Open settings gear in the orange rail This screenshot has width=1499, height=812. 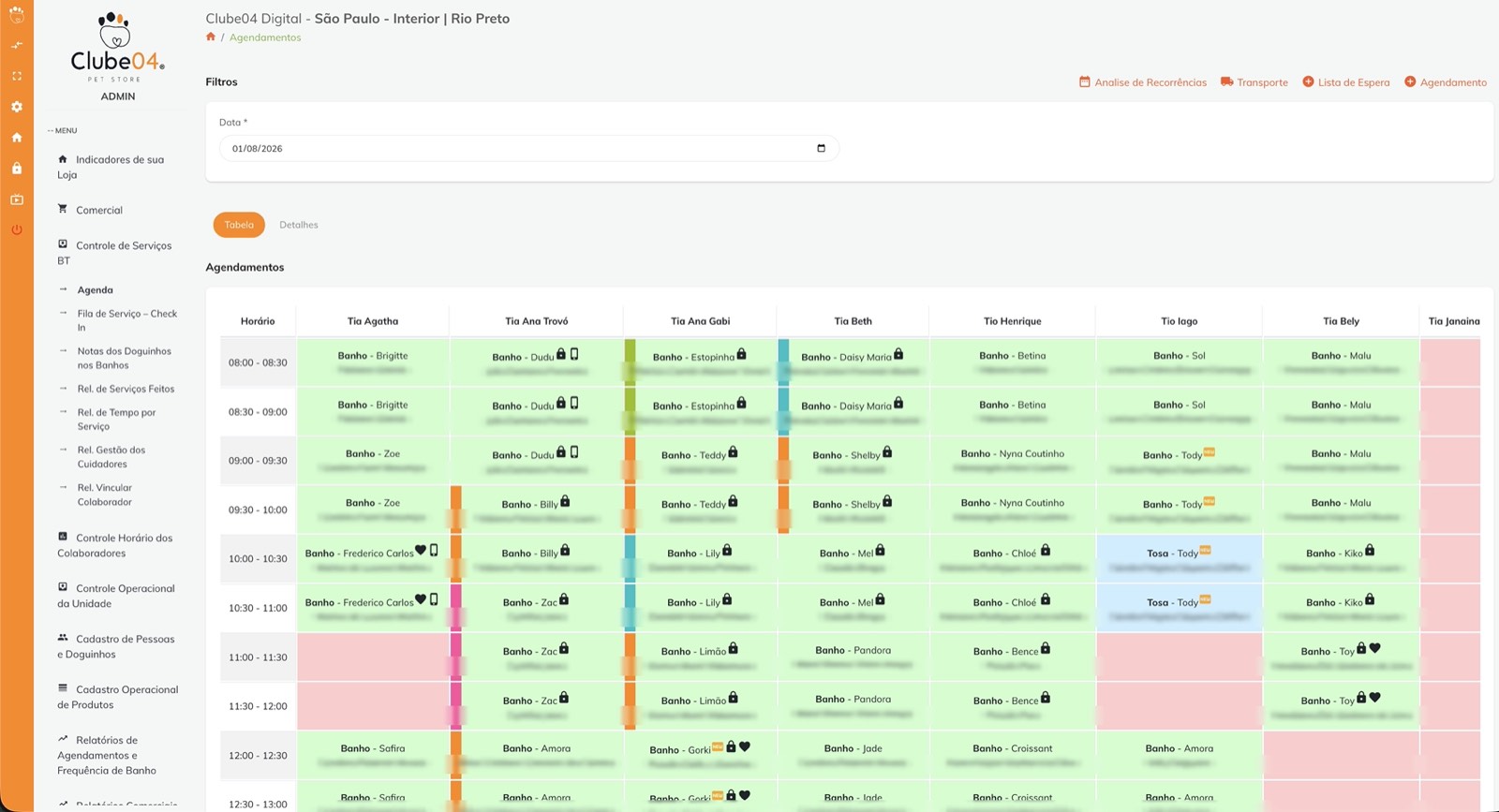click(x=17, y=107)
